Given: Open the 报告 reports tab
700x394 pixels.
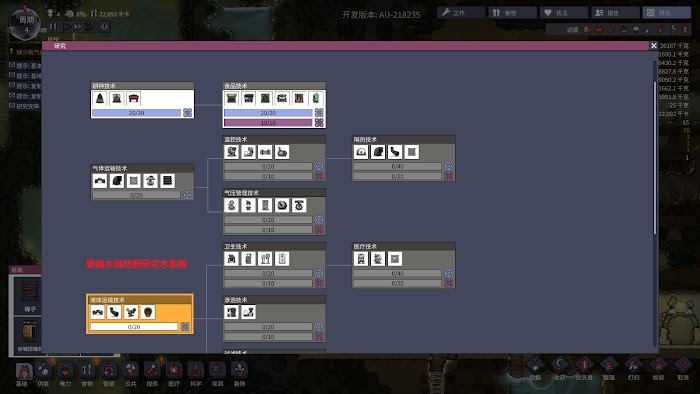Looking at the screenshot, I should click(615, 12).
